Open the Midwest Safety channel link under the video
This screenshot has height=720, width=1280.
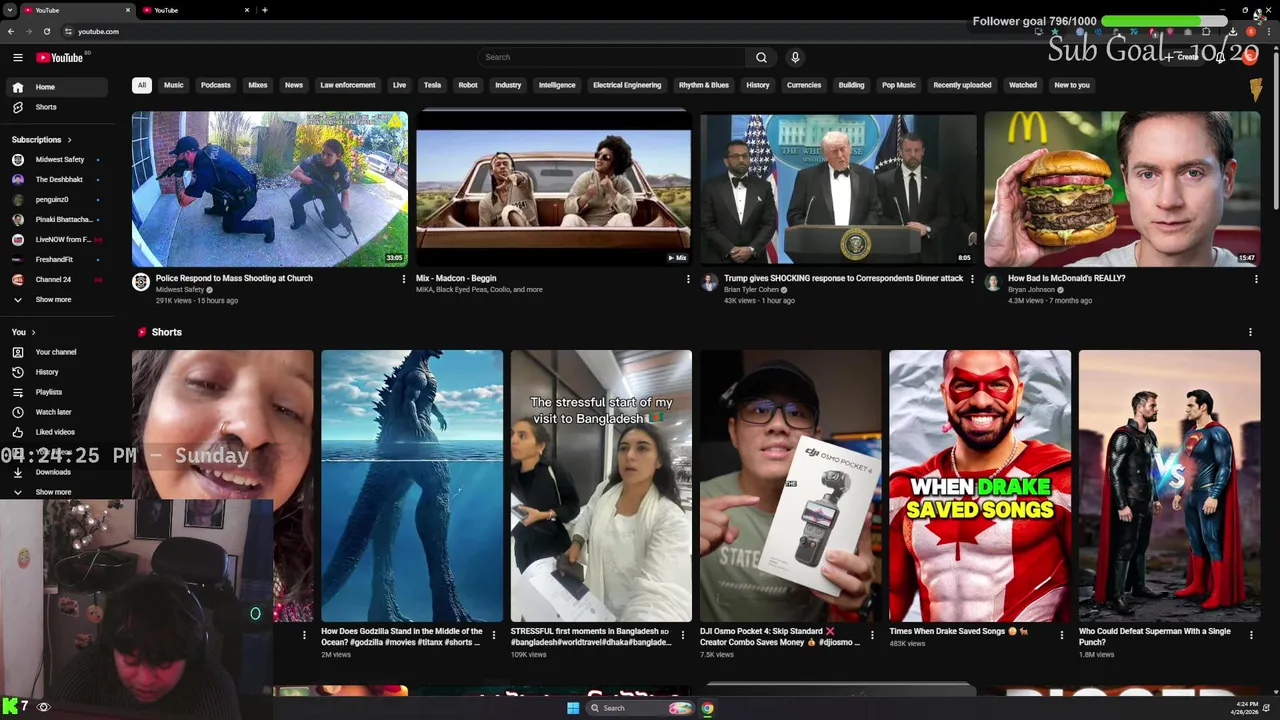point(180,290)
